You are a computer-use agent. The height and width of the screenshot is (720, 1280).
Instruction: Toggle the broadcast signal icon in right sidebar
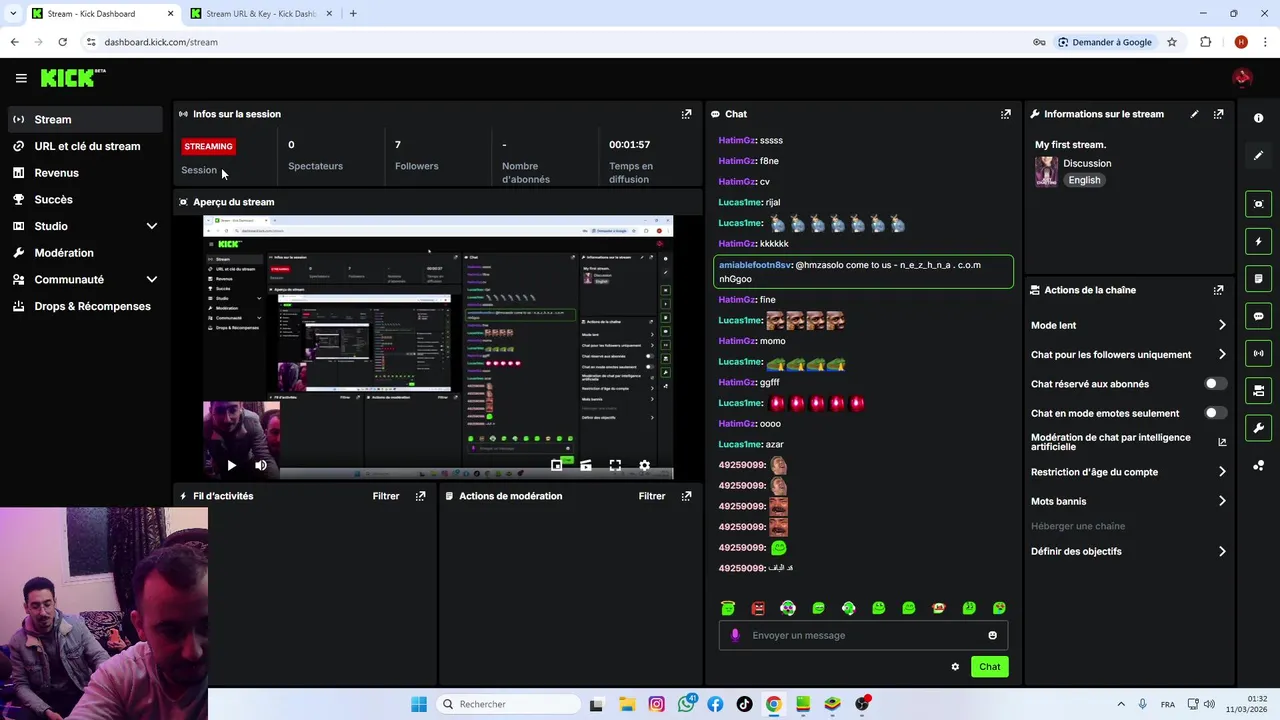pyautogui.click(x=1258, y=353)
